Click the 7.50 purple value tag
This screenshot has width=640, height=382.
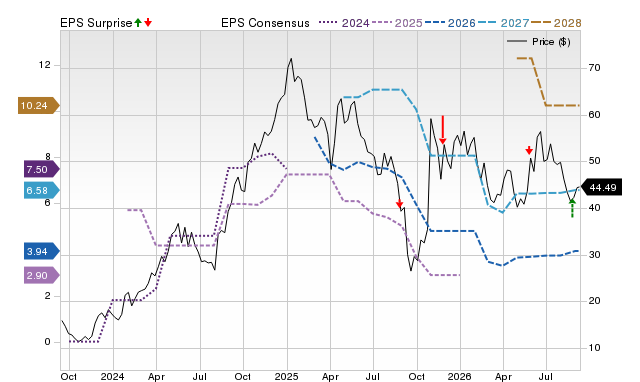[42, 169]
